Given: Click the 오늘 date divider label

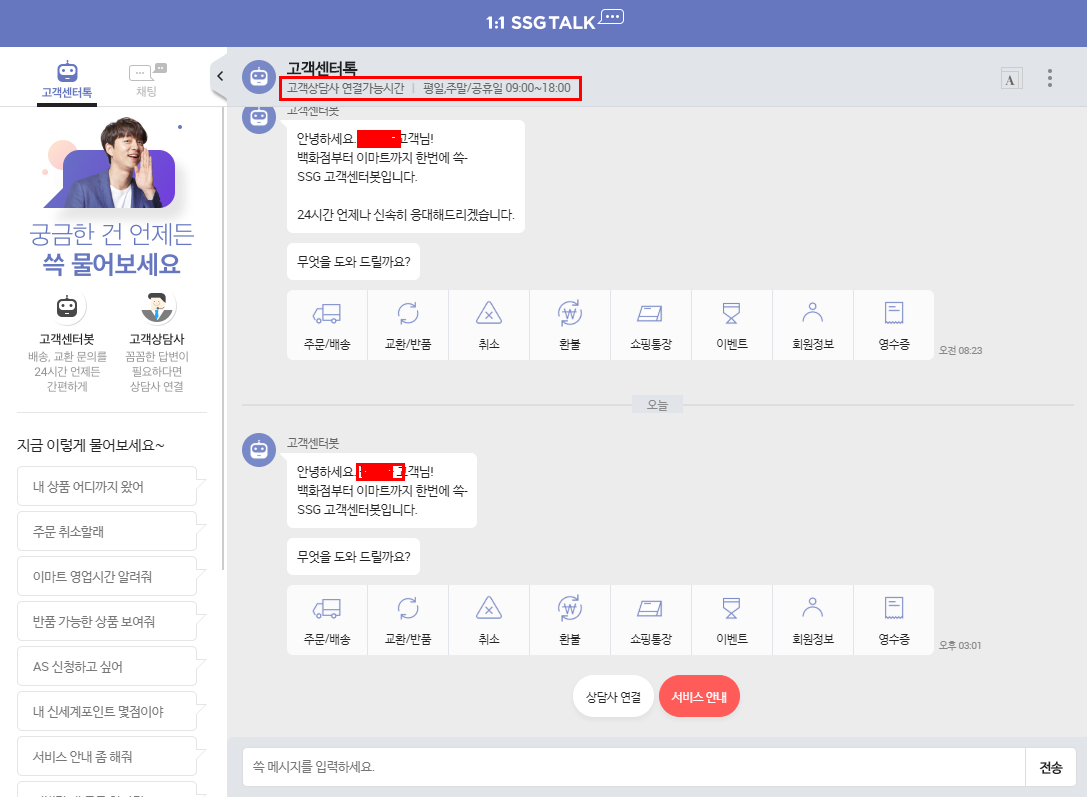Looking at the screenshot, I should pos(657,405).
